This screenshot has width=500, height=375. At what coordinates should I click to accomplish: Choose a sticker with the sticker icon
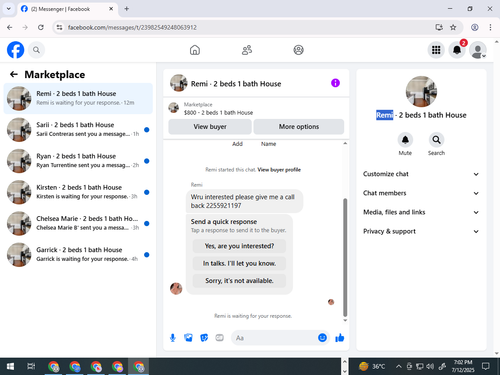[204, 338]
